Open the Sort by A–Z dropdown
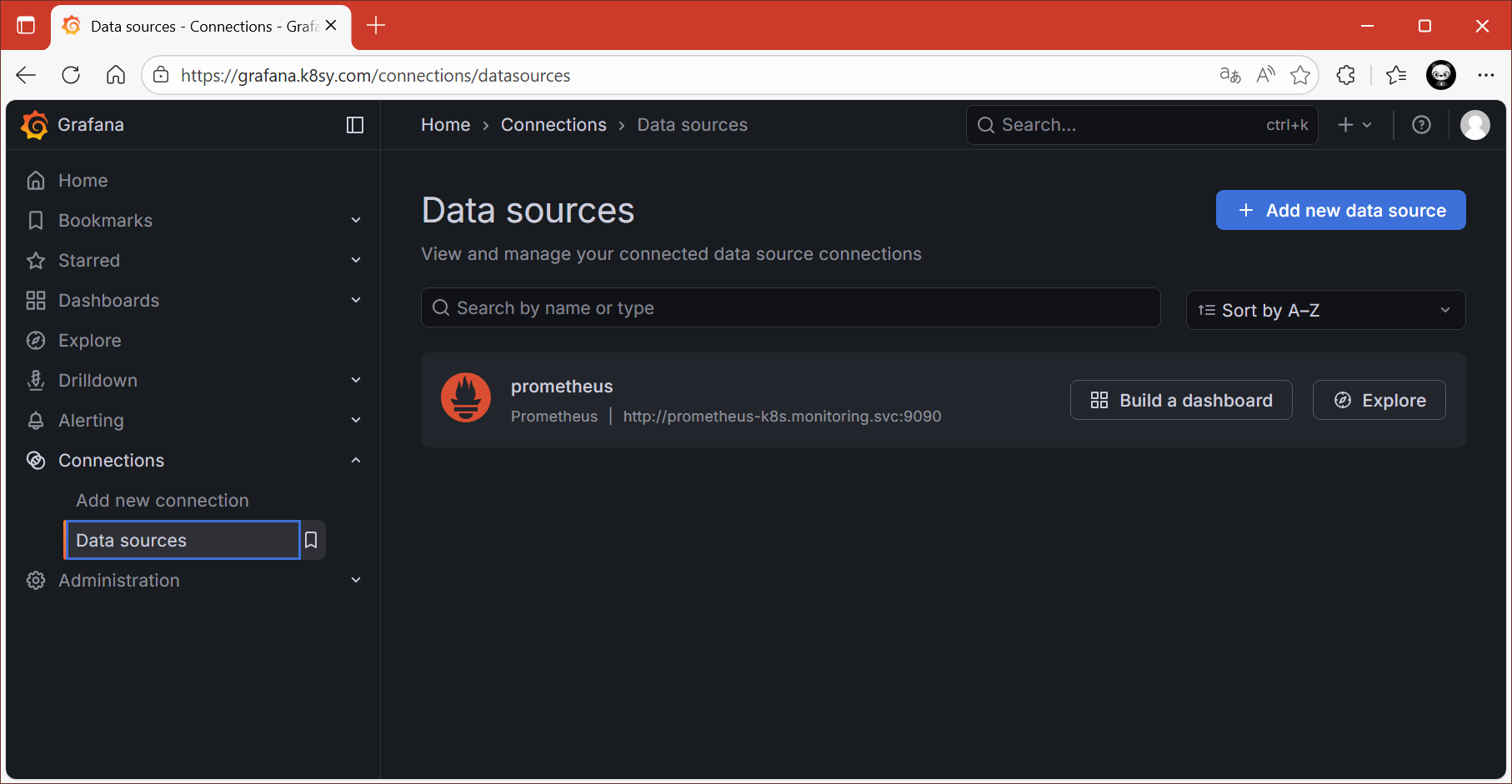The width and height of the screenshot is (1512, 784). point(1324,310)
